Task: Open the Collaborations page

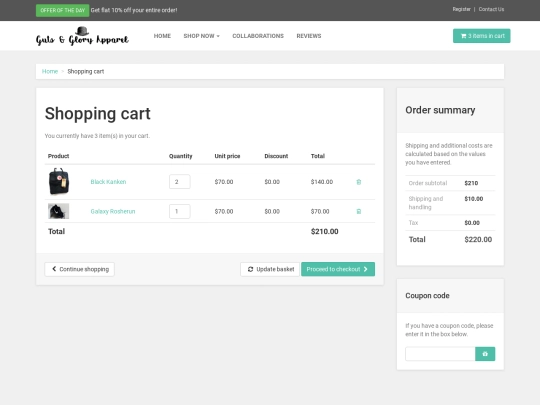Action: 258,36
